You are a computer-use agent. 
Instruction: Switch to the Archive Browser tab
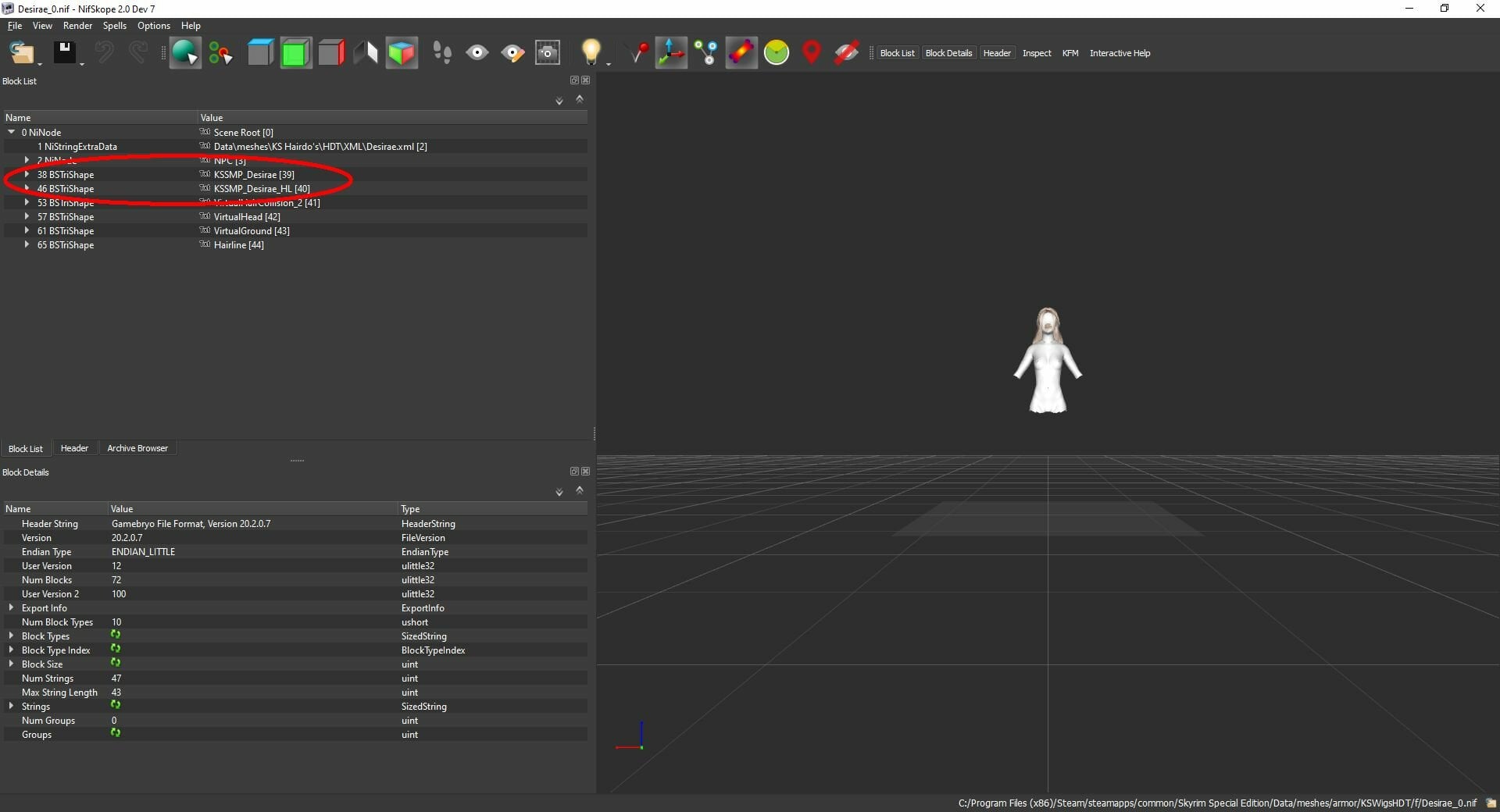coord(137,448)
